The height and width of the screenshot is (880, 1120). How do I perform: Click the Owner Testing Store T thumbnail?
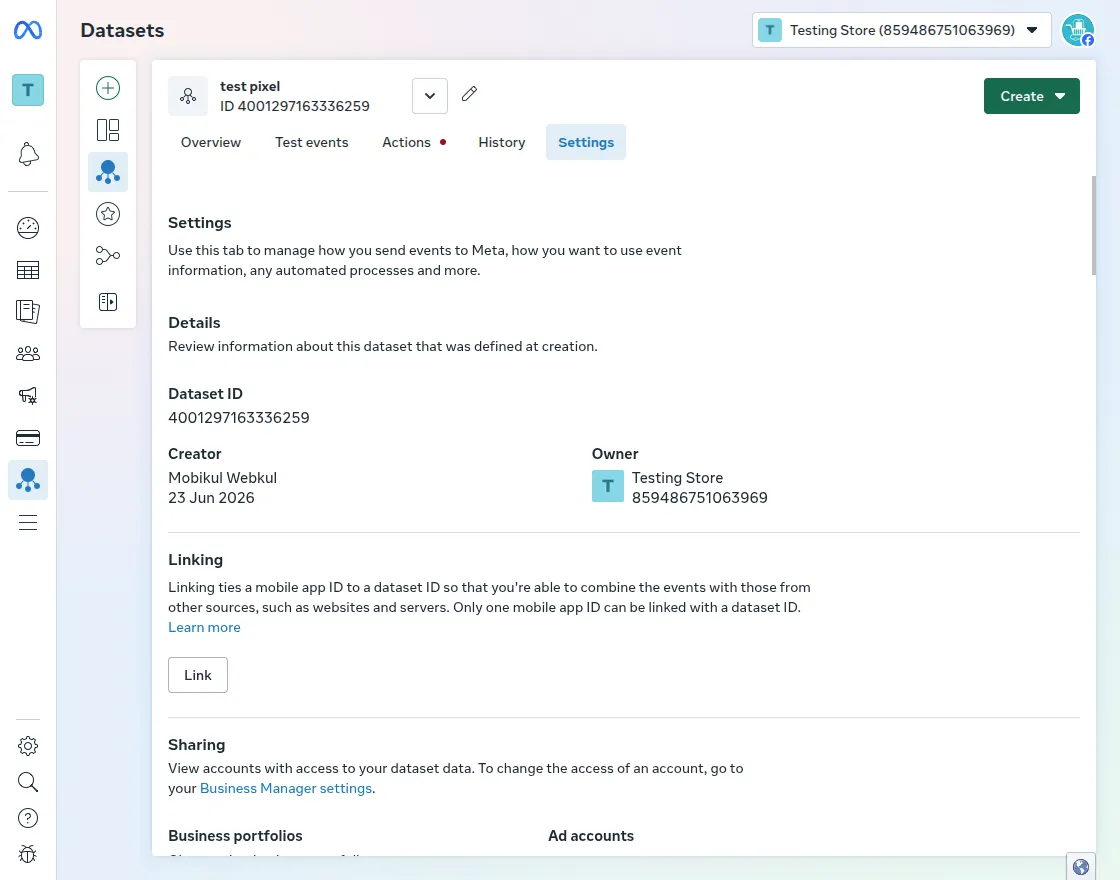tap(608, 486)
